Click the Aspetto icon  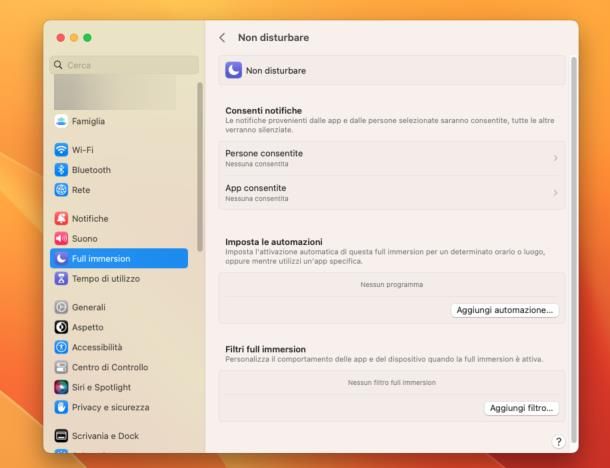click(61, 327)
